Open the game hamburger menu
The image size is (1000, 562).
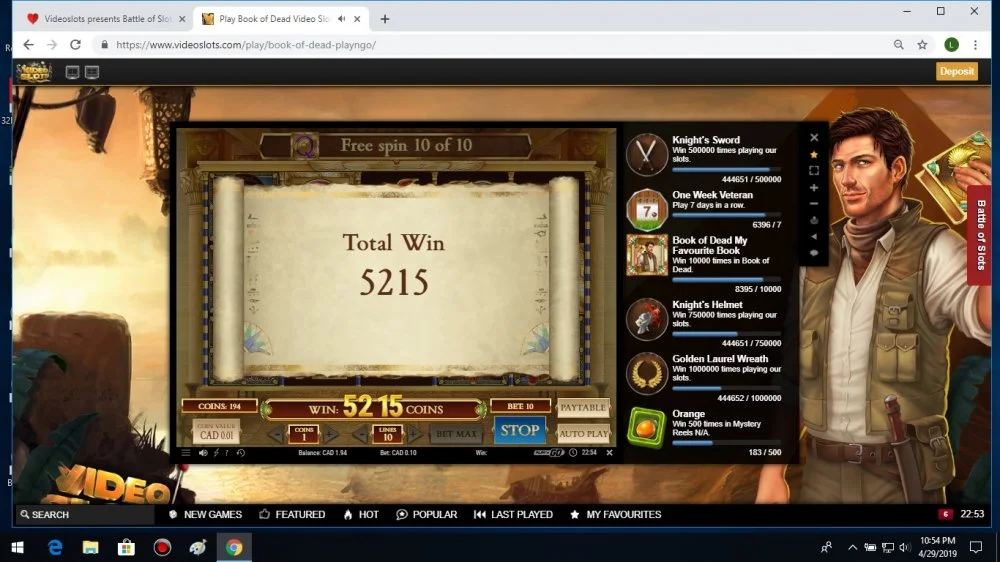point(186,453)
